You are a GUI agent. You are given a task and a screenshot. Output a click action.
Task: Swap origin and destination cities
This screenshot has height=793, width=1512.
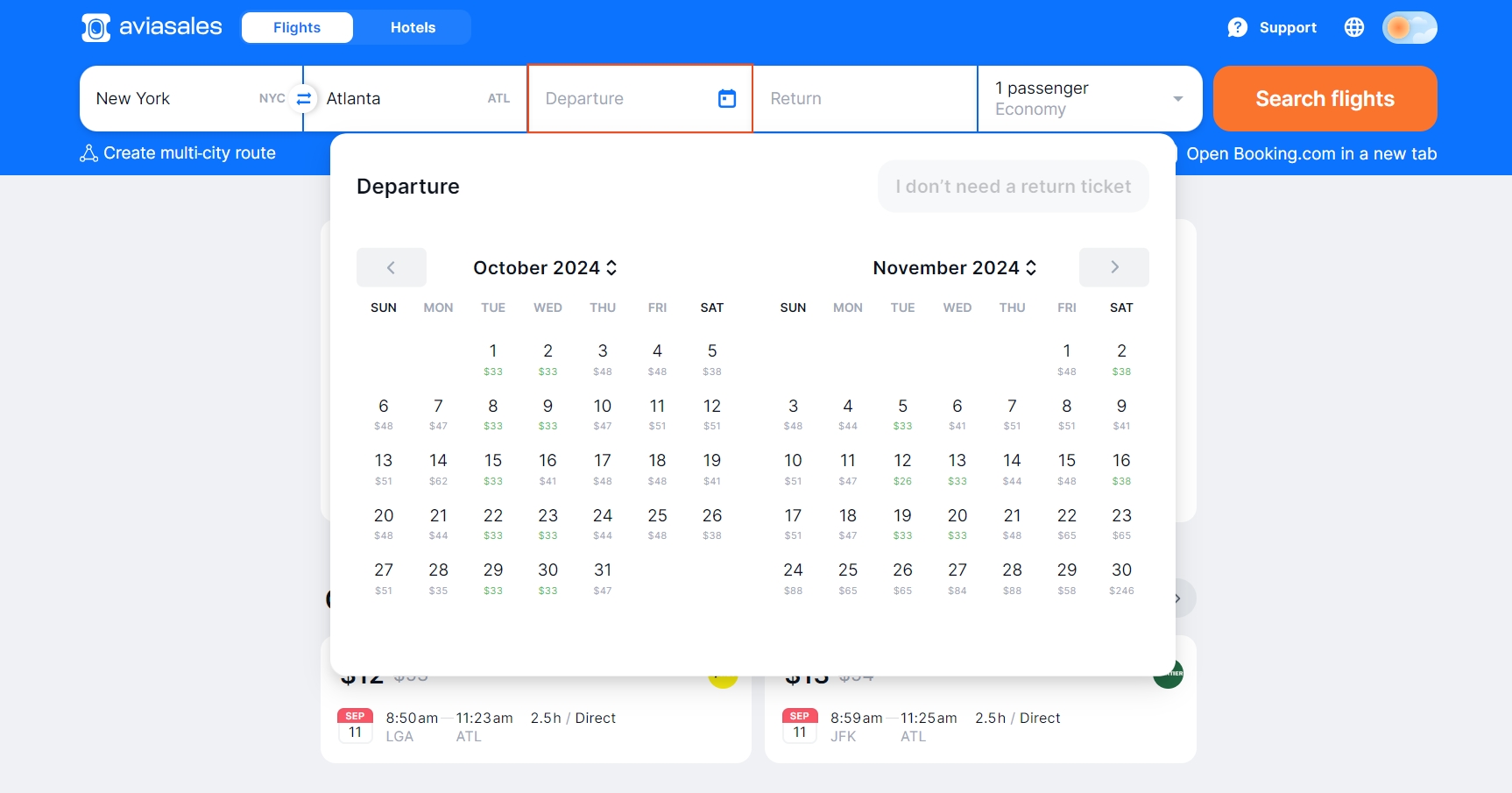pos(303,99)
